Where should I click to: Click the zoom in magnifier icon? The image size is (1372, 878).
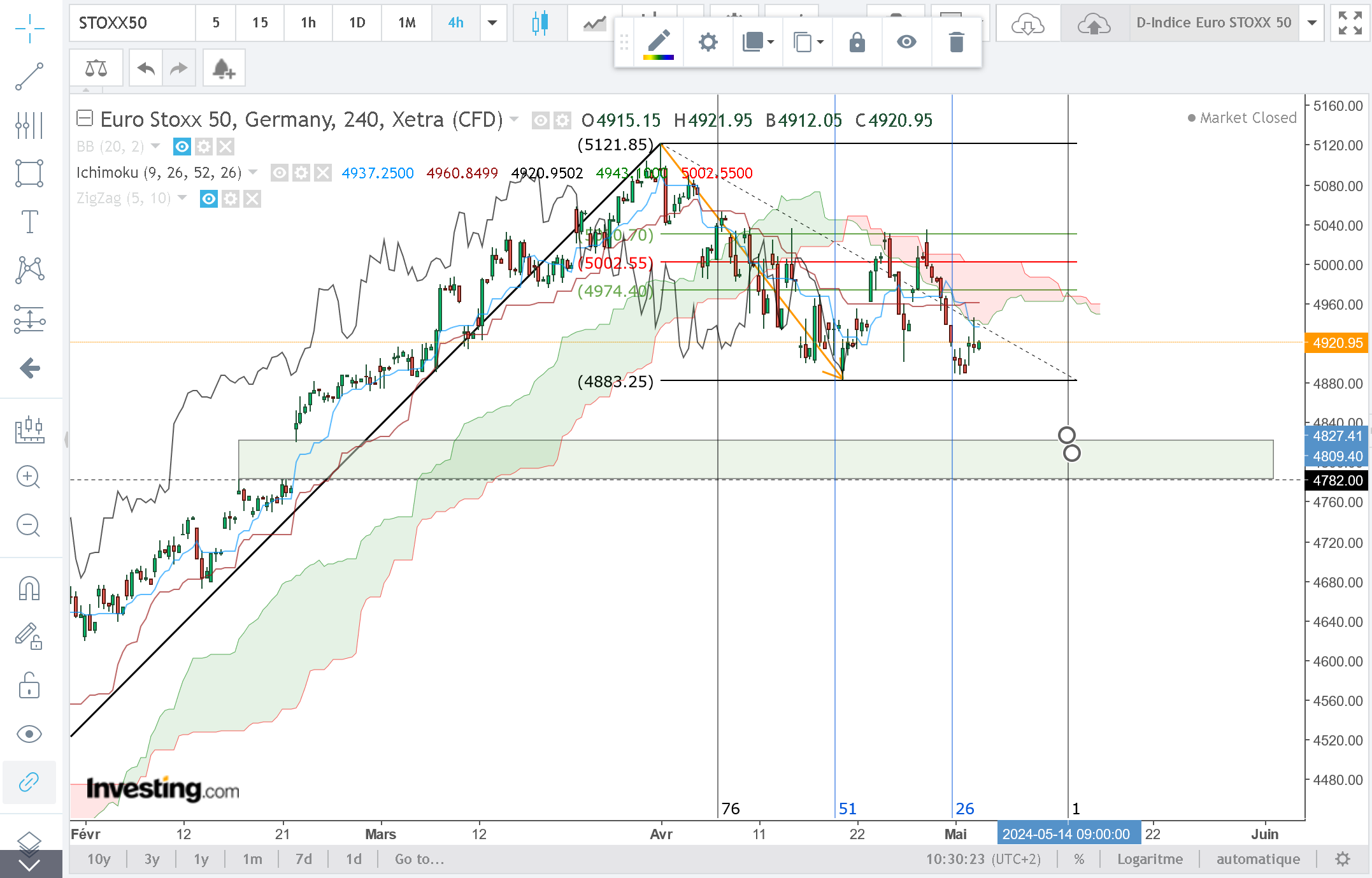[29, 477]
